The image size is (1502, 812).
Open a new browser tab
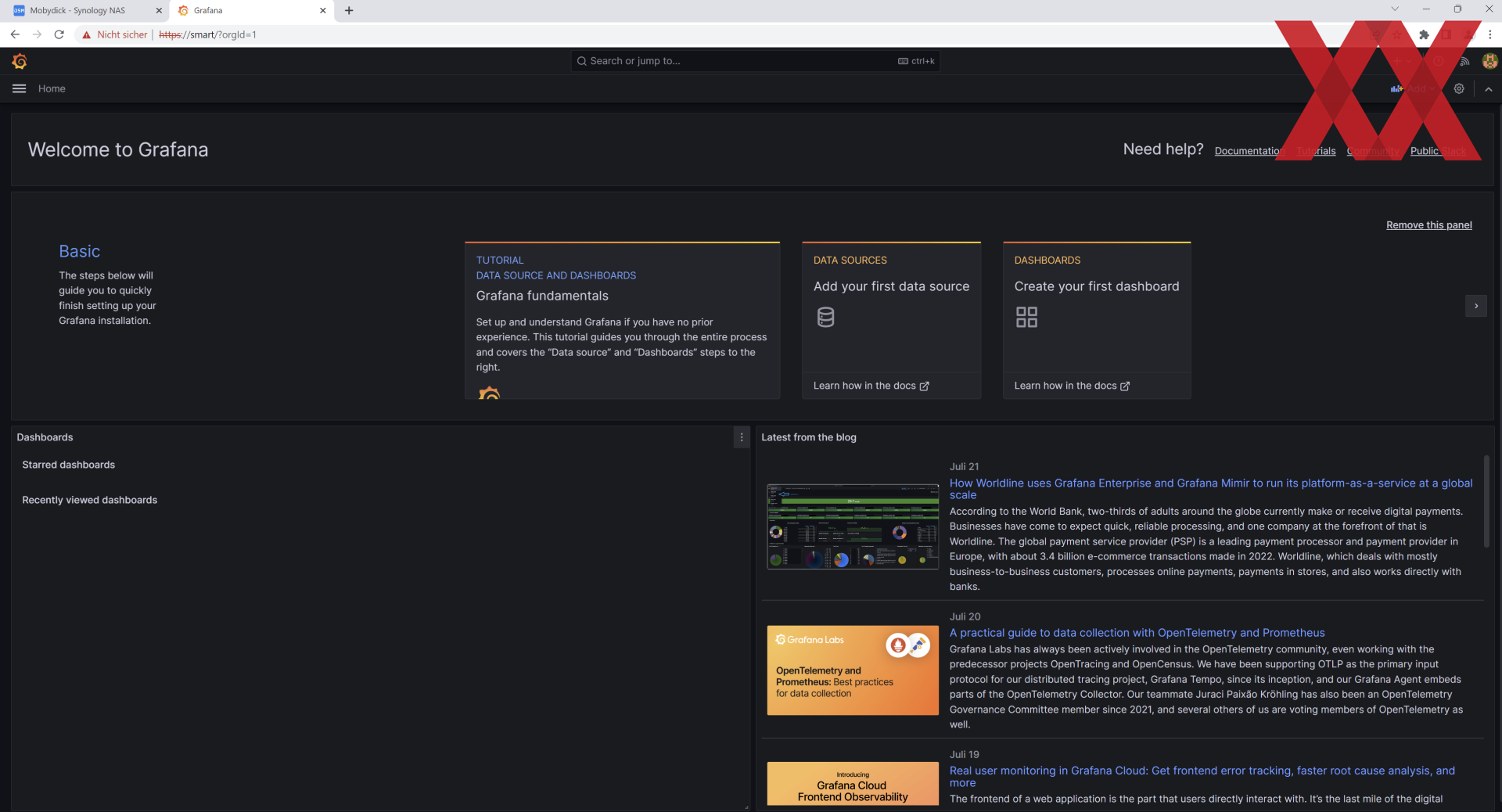click(x=349, y=10)
